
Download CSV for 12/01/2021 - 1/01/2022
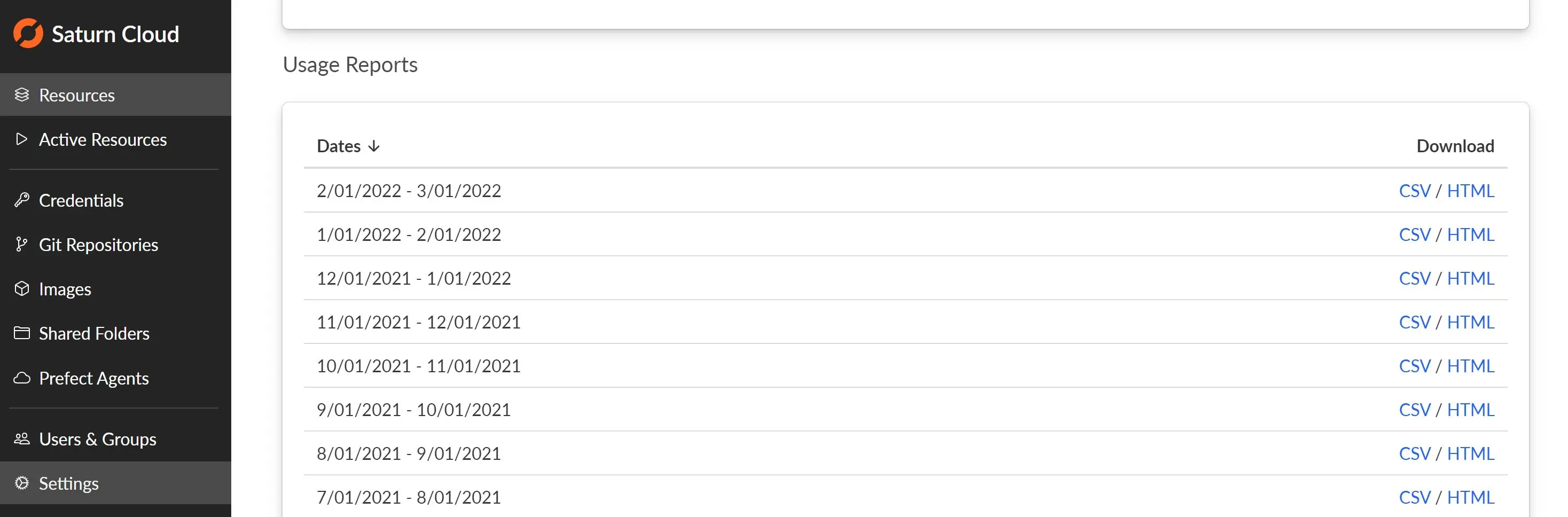[1414, 278]
